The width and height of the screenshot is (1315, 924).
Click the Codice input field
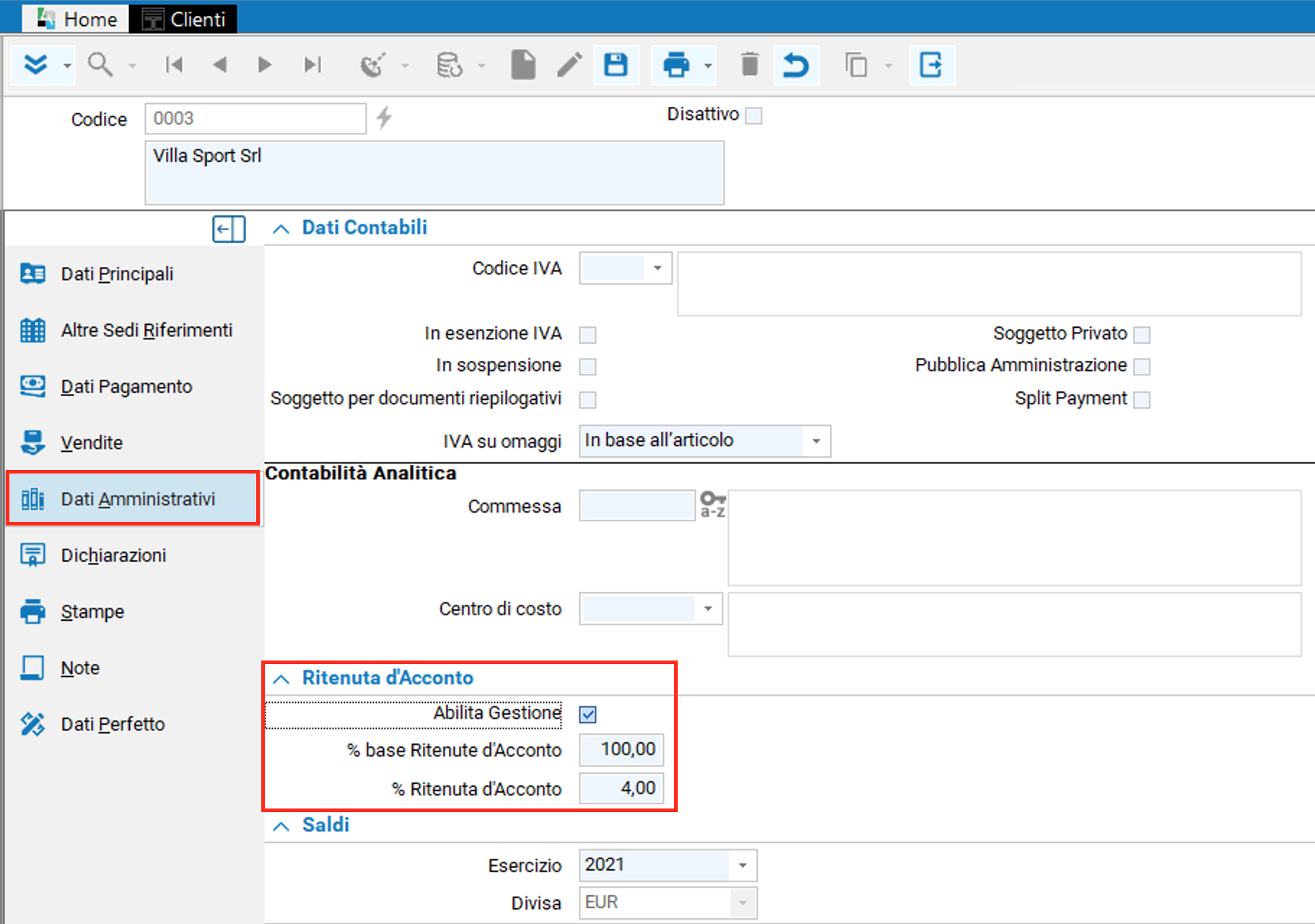coord(255,118)
